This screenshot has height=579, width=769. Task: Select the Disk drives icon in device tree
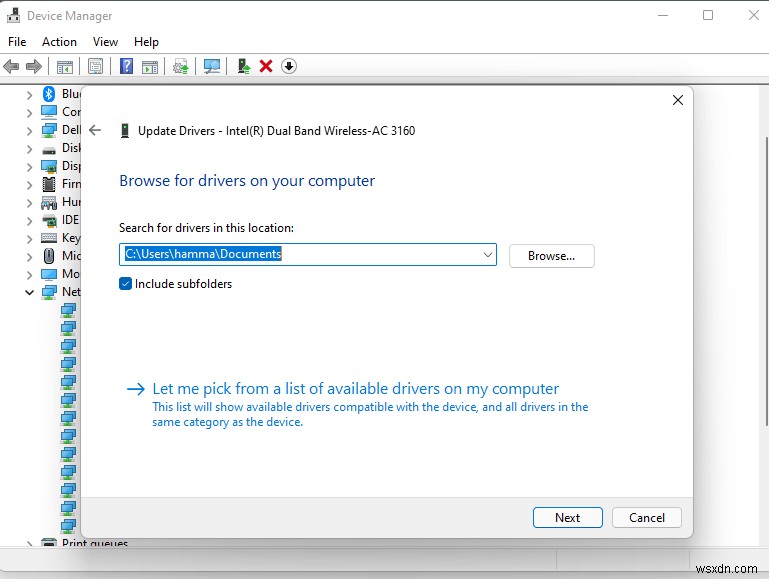[49, 150]
